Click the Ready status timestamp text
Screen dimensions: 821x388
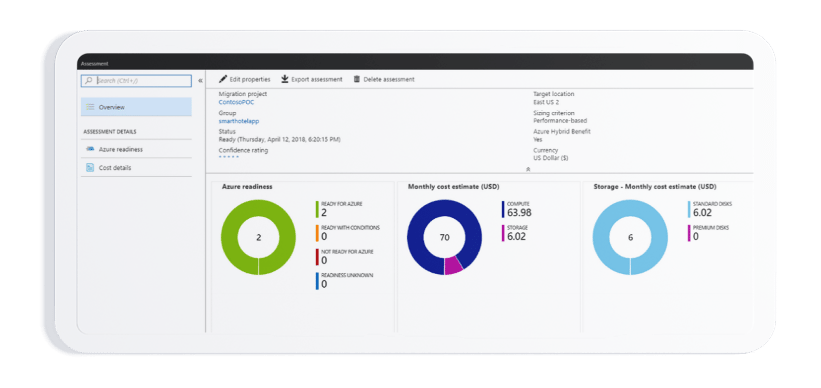click(280, 139)
